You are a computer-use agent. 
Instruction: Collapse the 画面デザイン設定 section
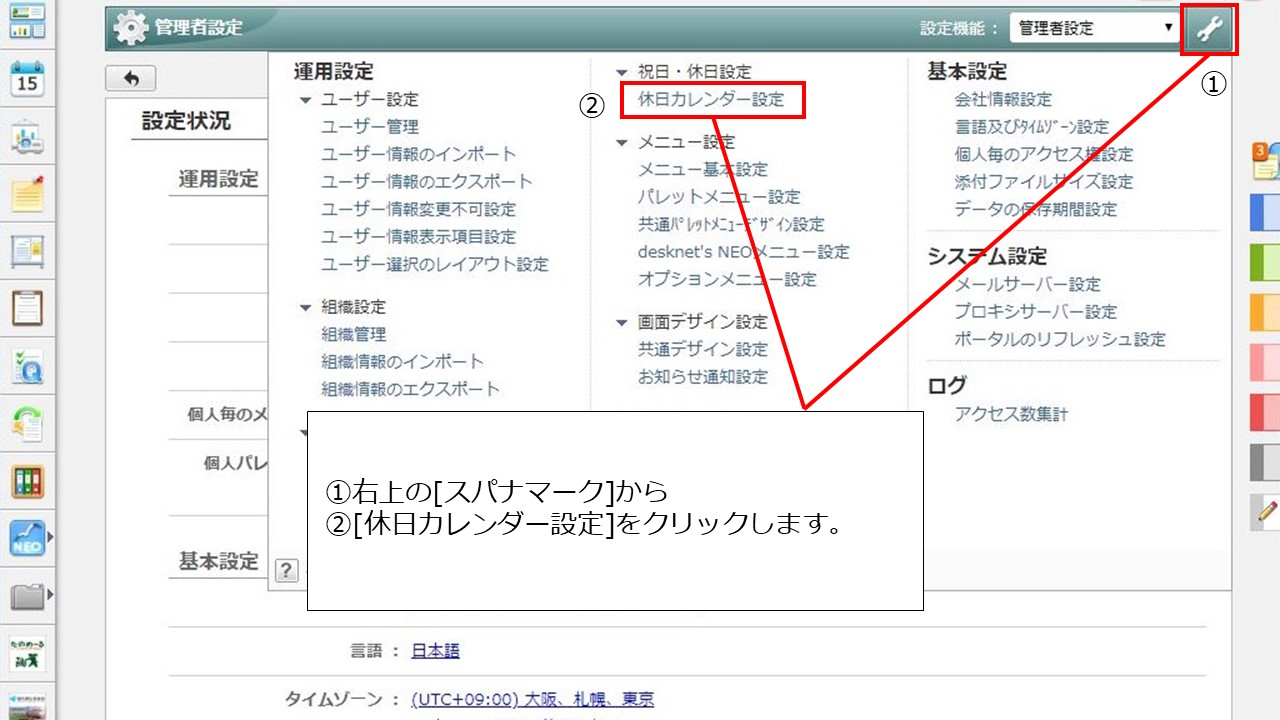(622, 323)
